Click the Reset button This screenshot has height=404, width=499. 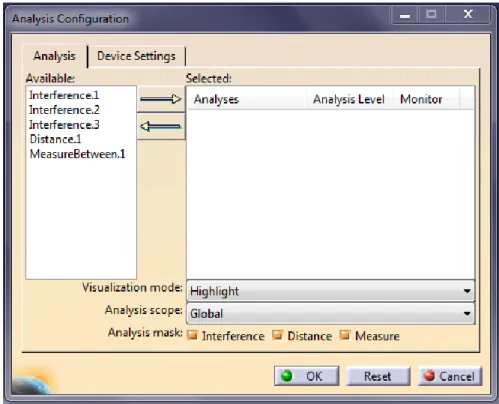378,376
